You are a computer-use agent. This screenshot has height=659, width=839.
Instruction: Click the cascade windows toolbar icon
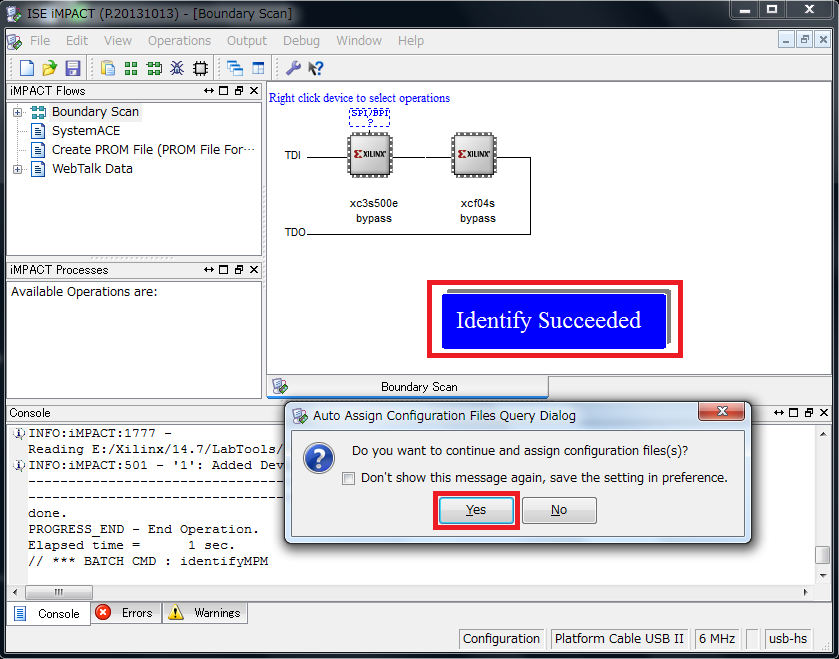click(235, 68)
